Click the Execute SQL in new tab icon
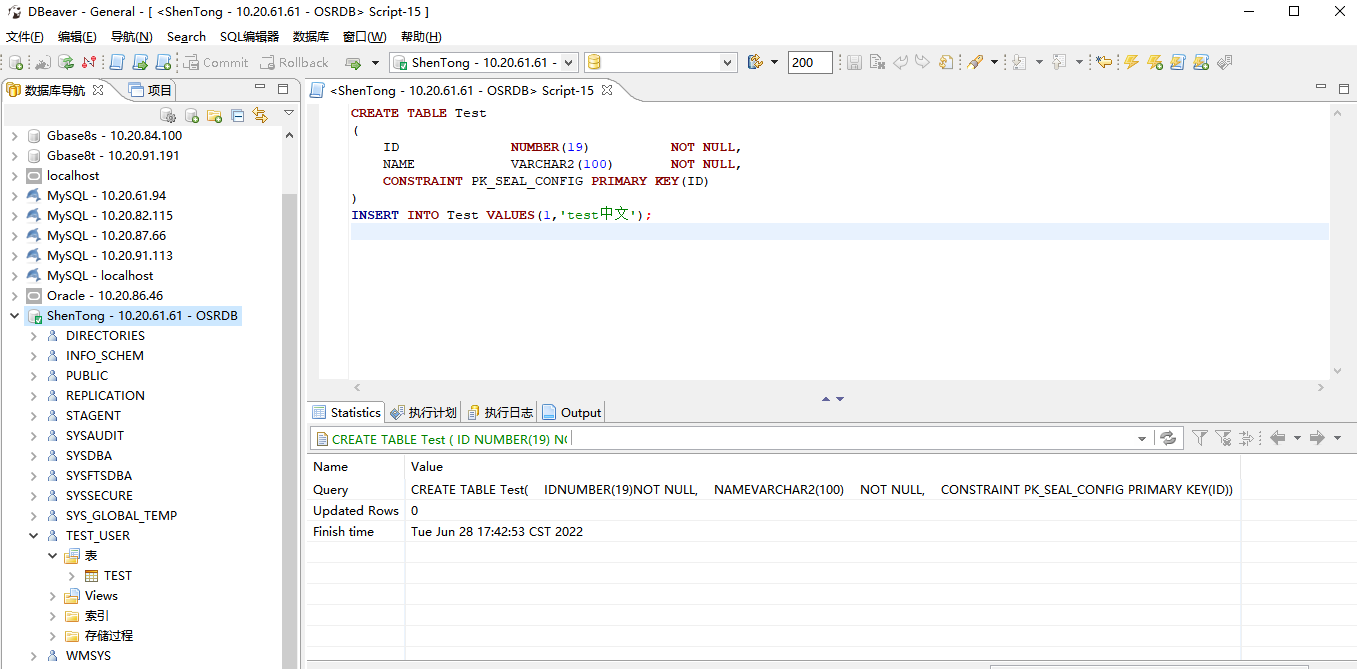Image resolution: width=1357 pixels, height=669 pixels. 1154,62
